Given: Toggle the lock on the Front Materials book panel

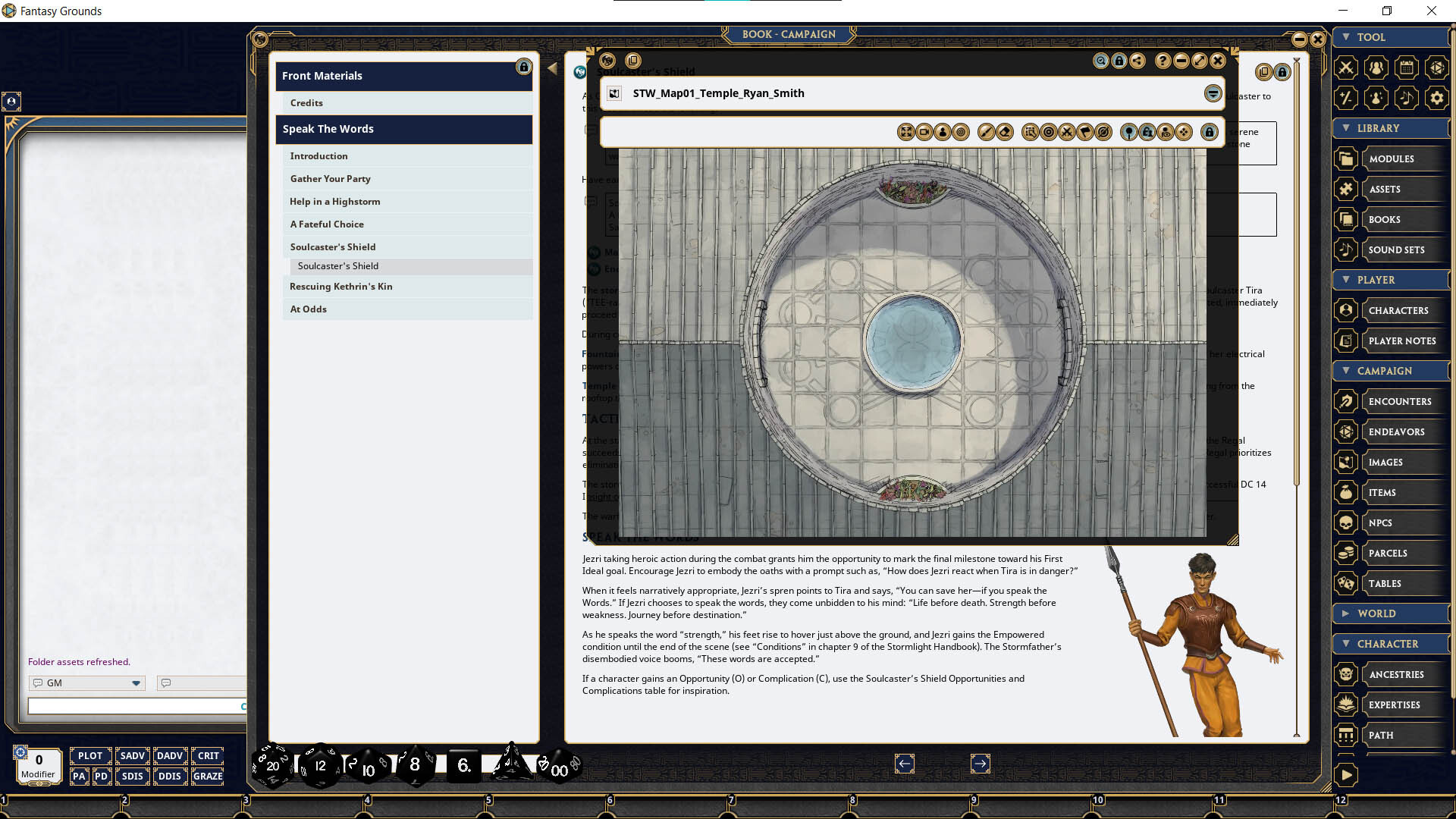Looking at the screenshot, I should 524,67.
